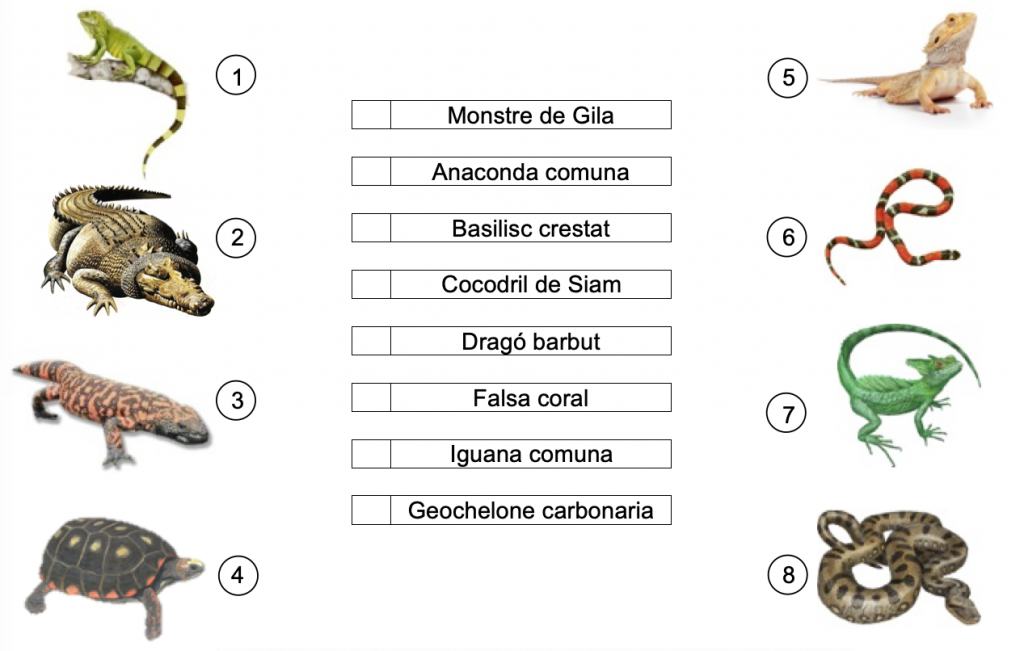Click the empty box next to Anaconda comuna
Viewport: 1024px width, 651px height.
pyautogui.click(x=371, y=172)
